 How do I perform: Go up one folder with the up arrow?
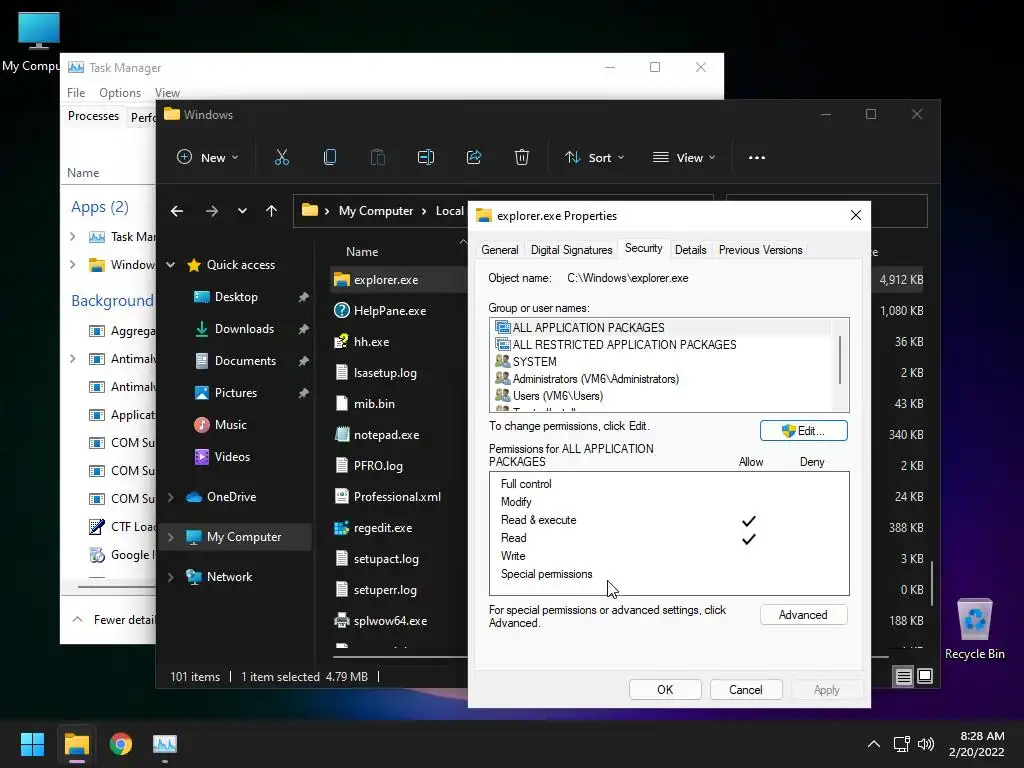tap(272, 211)
